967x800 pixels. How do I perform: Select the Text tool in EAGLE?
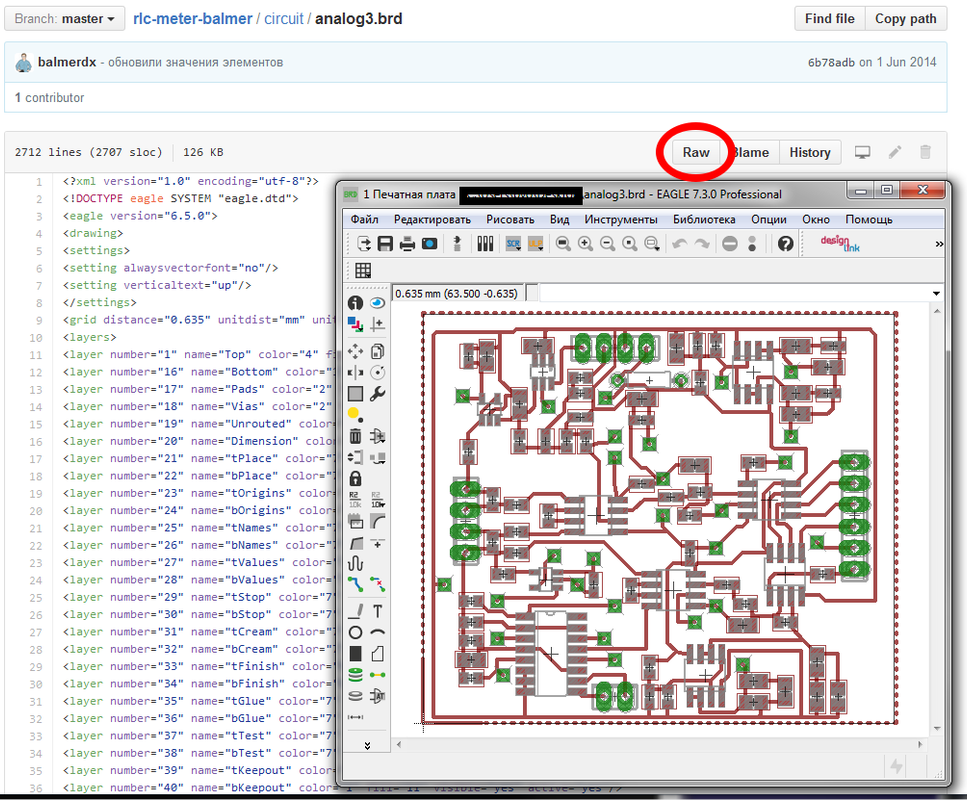pyautogui.click(x=377, y=611)
